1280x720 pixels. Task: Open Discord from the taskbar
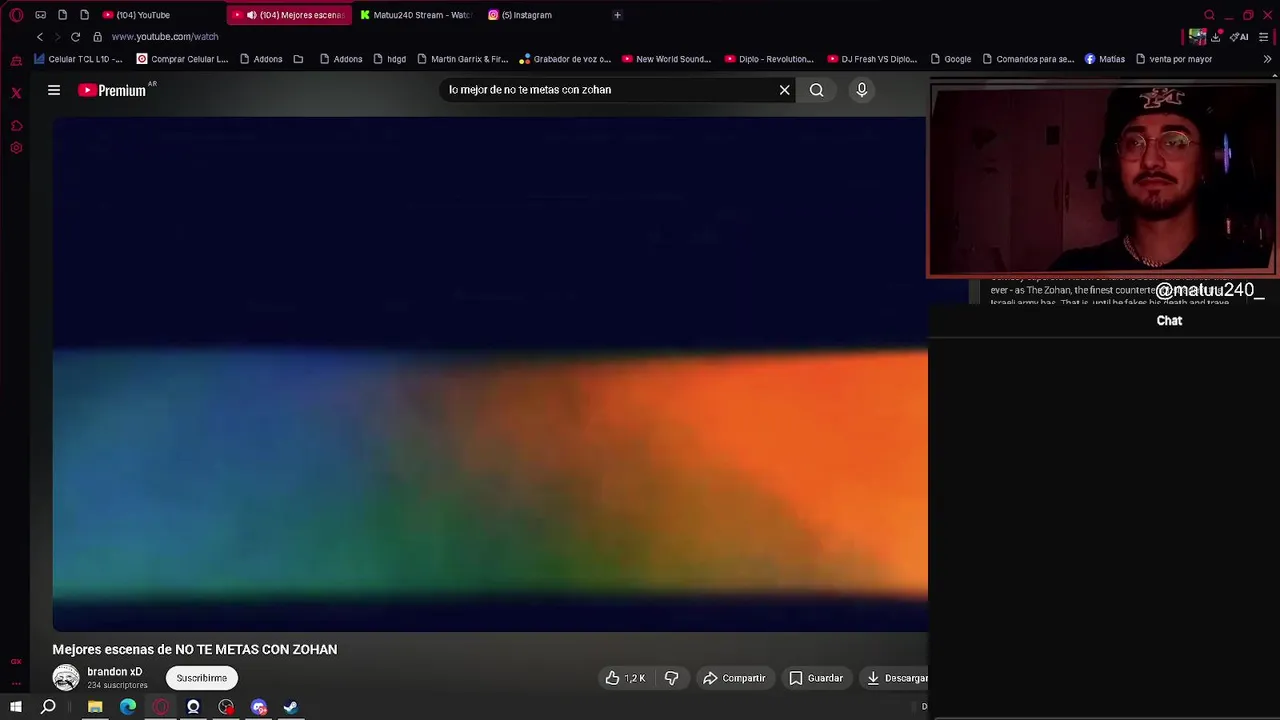pyautogui.click(x=259, y=707)
